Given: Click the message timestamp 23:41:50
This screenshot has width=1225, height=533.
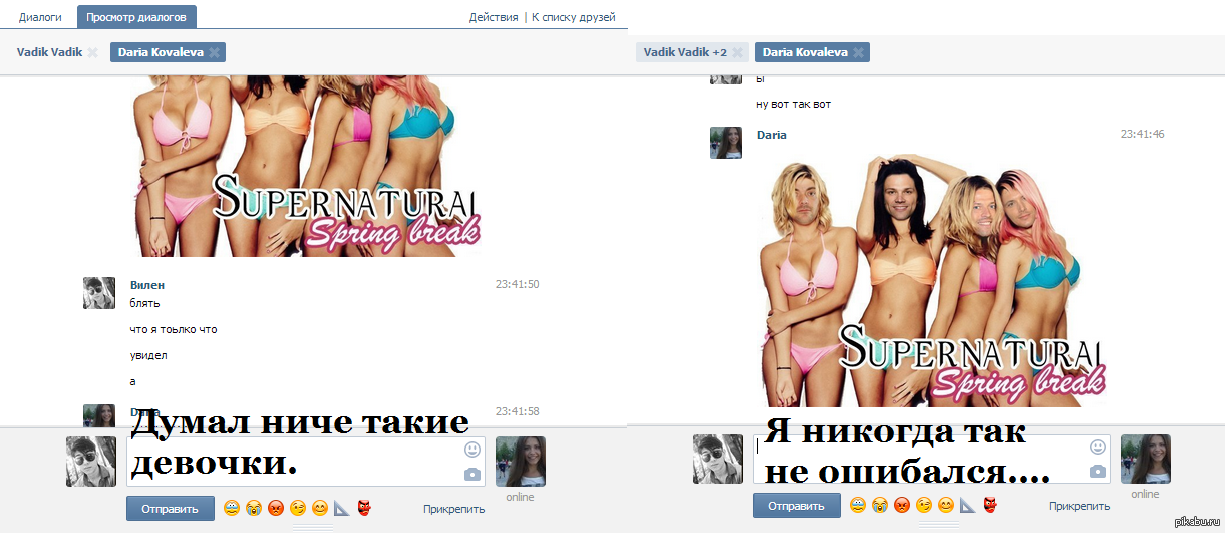Looking at the screenshot, I should [518, 284].
